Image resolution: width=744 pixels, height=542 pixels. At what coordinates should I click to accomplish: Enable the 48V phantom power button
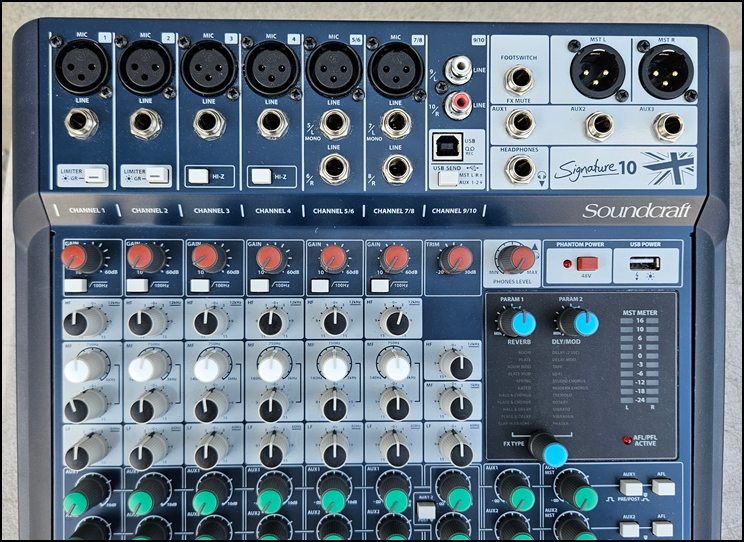pos(587,263)
